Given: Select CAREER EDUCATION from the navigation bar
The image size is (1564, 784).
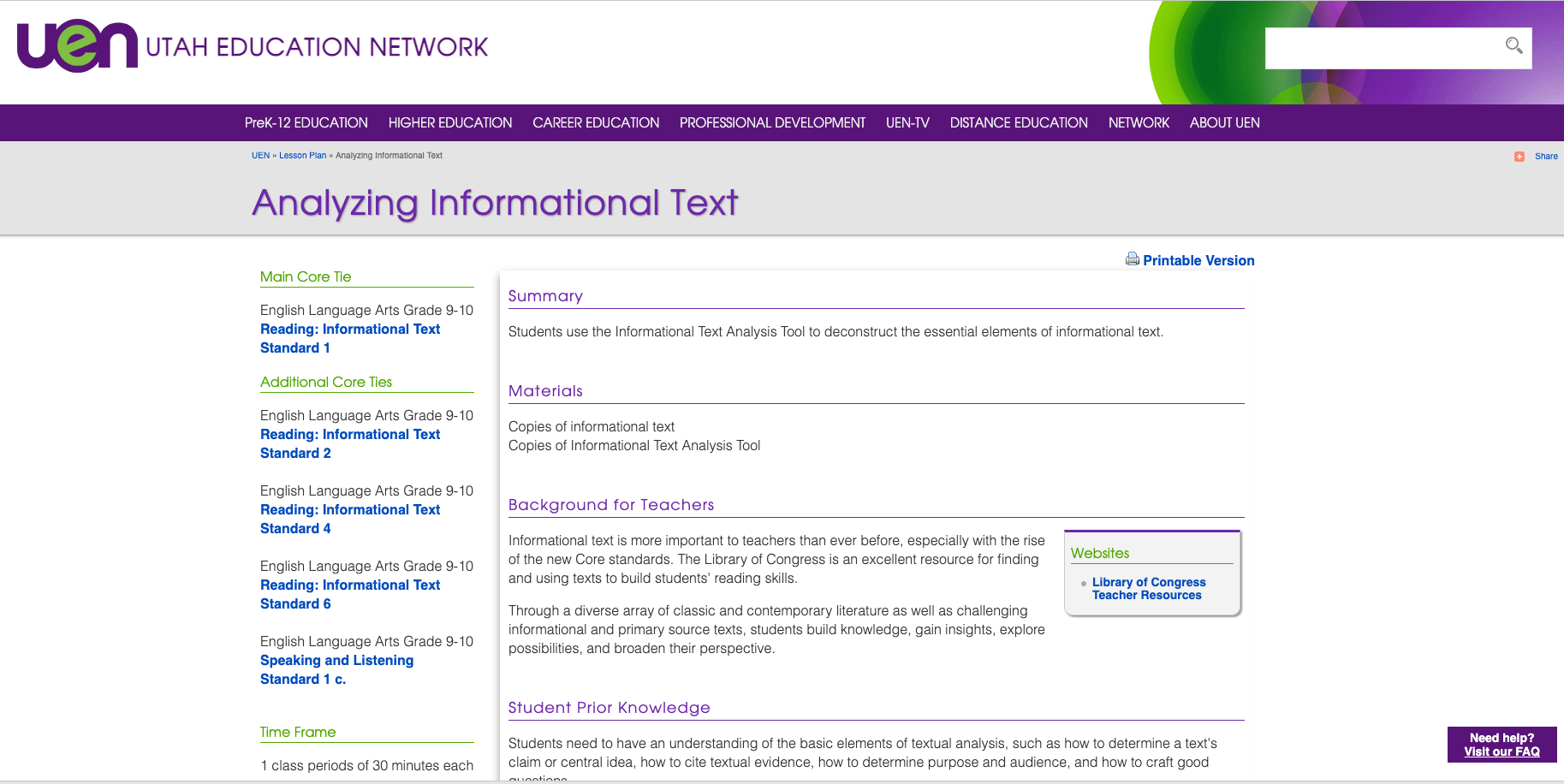Looking at the screenshot, I should coord(596,122).
